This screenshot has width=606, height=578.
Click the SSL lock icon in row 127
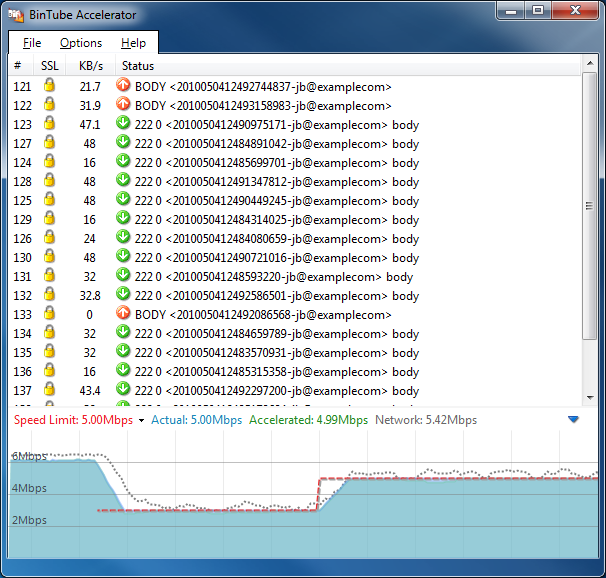[49, 142]
